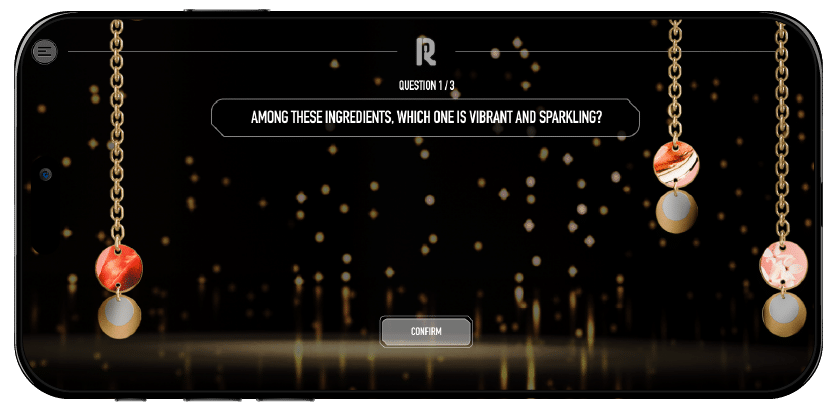This screenshot has width=838, height=411.
Task: Choose the orange-striped ingredient medallion
Action: pyautogui.click(x=676, y=164)
